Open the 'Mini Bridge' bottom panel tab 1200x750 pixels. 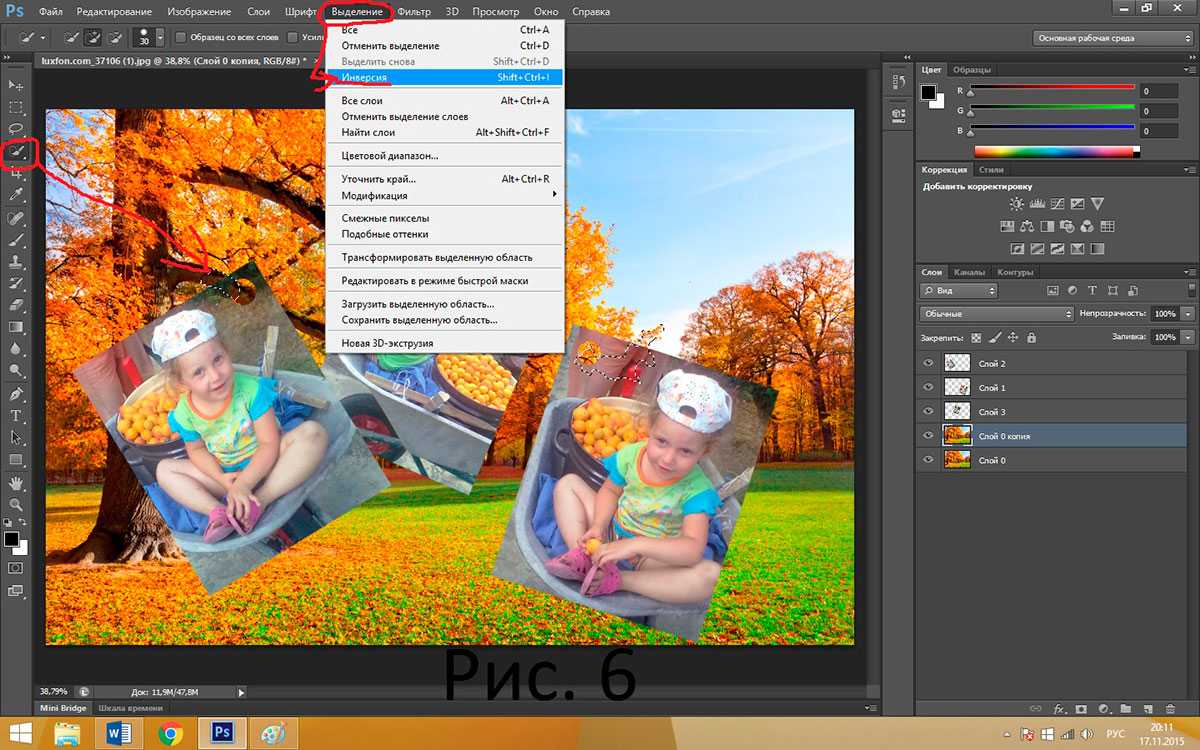pyautogui.click(x=62, y=708)
